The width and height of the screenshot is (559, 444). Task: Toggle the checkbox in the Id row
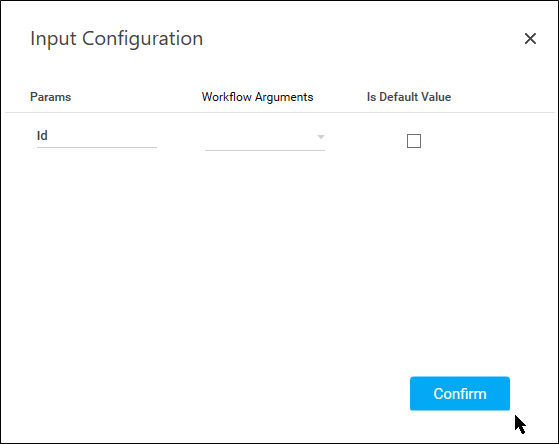click(414, 141)
